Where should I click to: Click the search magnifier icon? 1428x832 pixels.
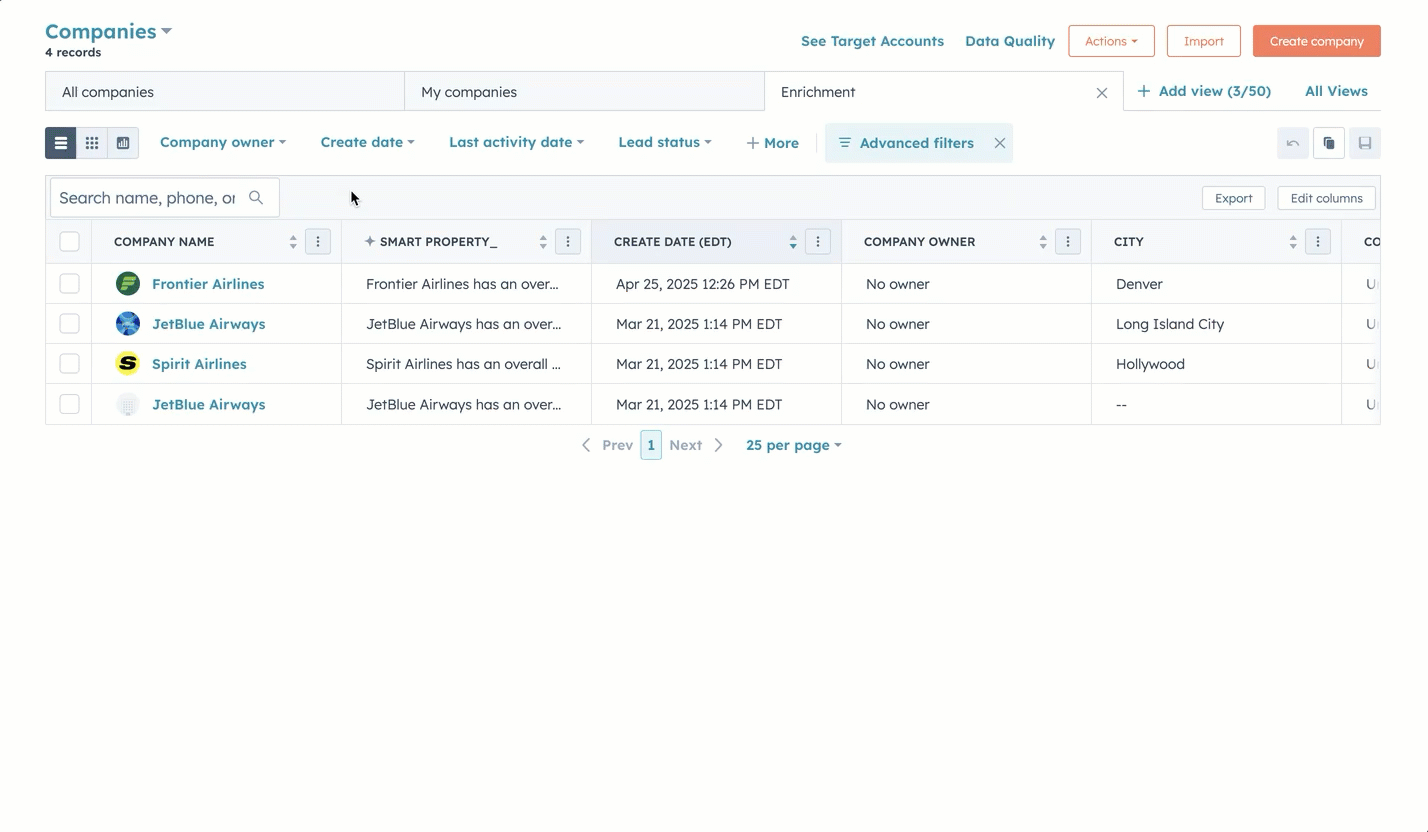pos(256,198)
